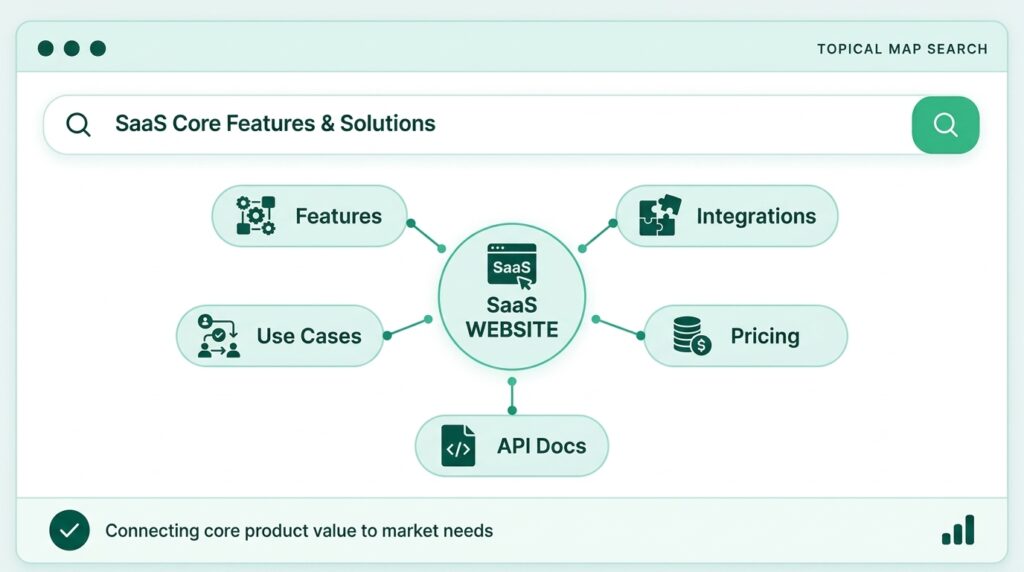This screenshot has height=572, width=1024.
Task: Click the Integrations puzzle icon
Action: [660, 215]
